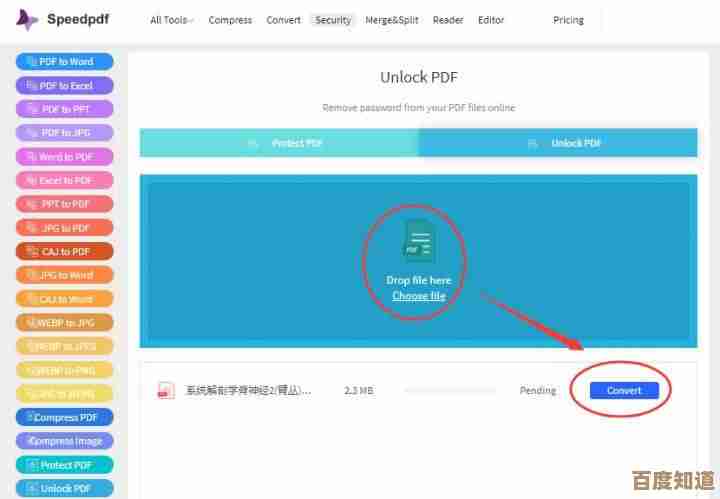The image size is (720, 499).
Task: Select Compress Image in sidebar
Action: (x=65, y=441)
